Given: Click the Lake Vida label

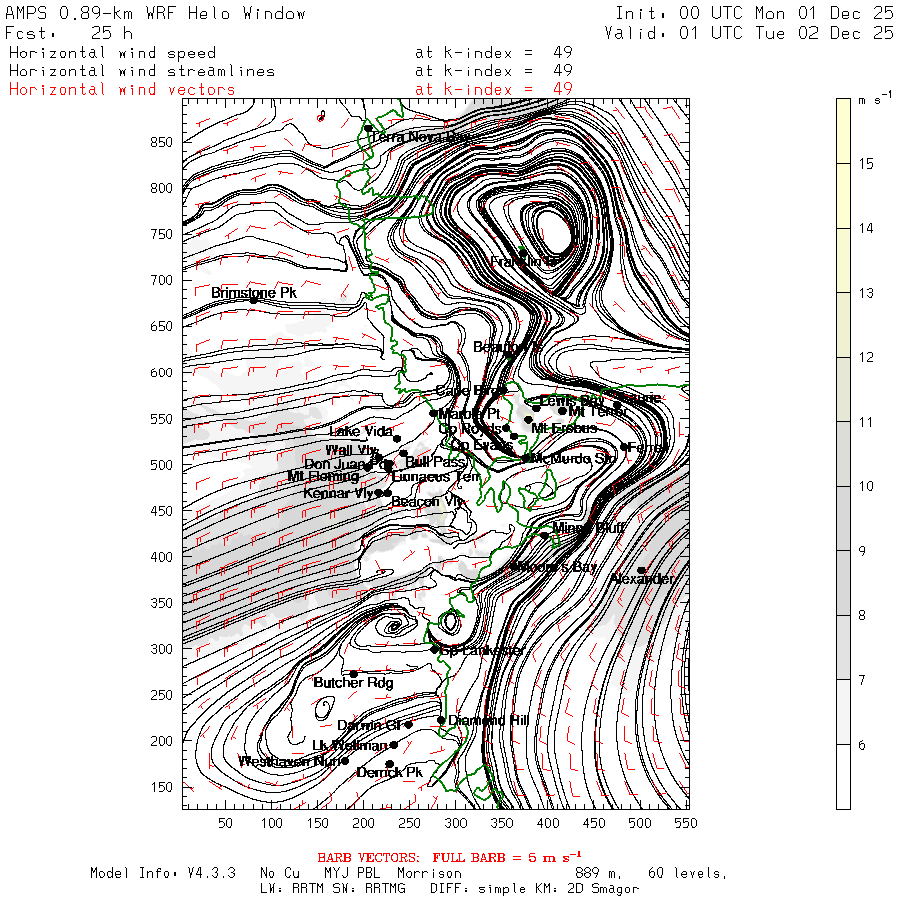Looking at the screenshot, I should [x=361, y=431].
